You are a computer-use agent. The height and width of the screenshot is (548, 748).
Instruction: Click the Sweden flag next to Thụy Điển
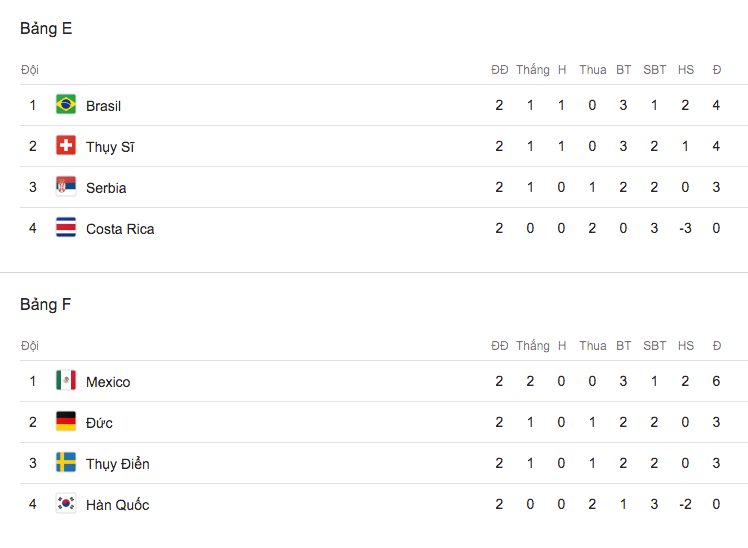pyautogui.click(x=66, y=463)
